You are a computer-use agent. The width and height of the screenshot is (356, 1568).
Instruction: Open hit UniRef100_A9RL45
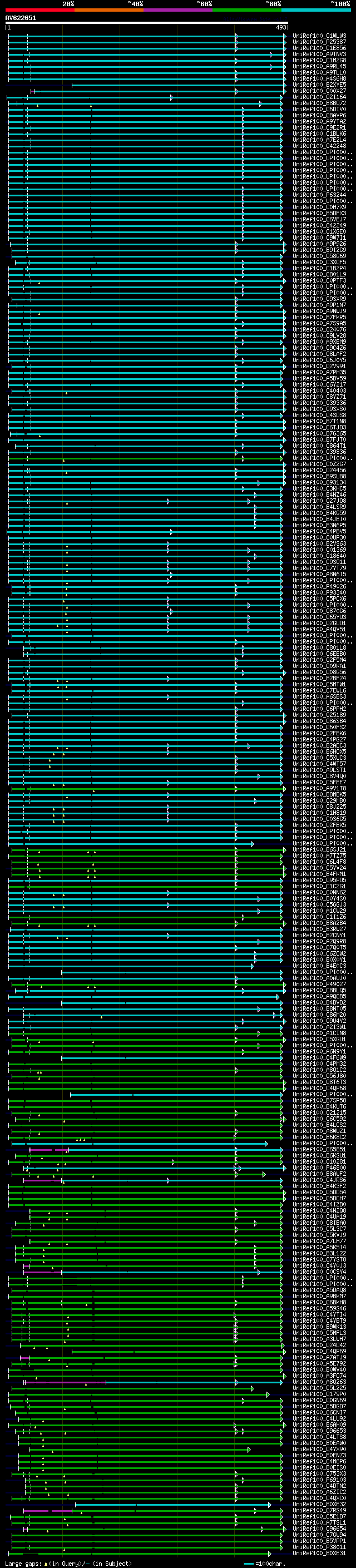(319, 66)
